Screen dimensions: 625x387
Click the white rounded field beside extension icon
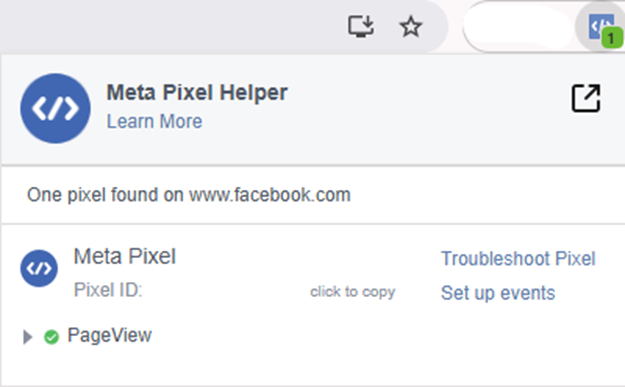518,27
